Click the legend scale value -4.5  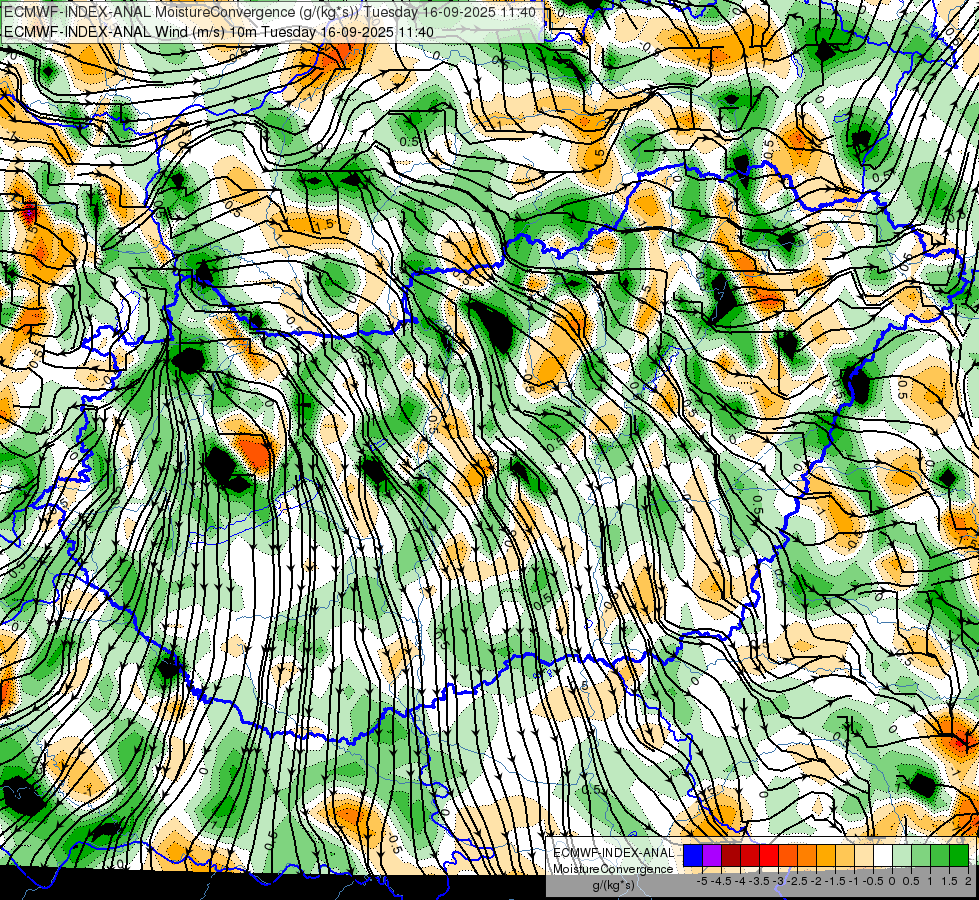(721, 881)
